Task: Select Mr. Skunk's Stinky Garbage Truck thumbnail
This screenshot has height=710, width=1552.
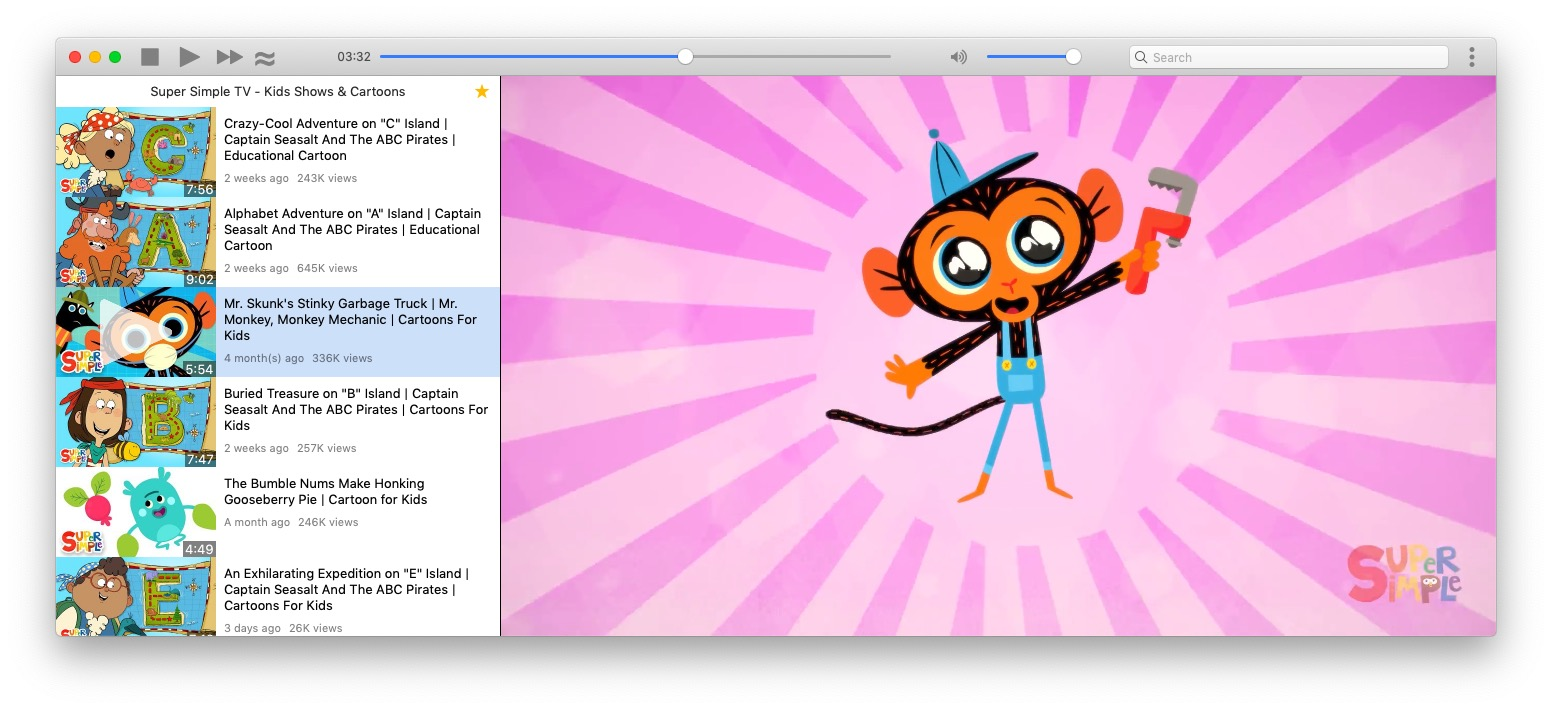Action: (x=136, y=332)
